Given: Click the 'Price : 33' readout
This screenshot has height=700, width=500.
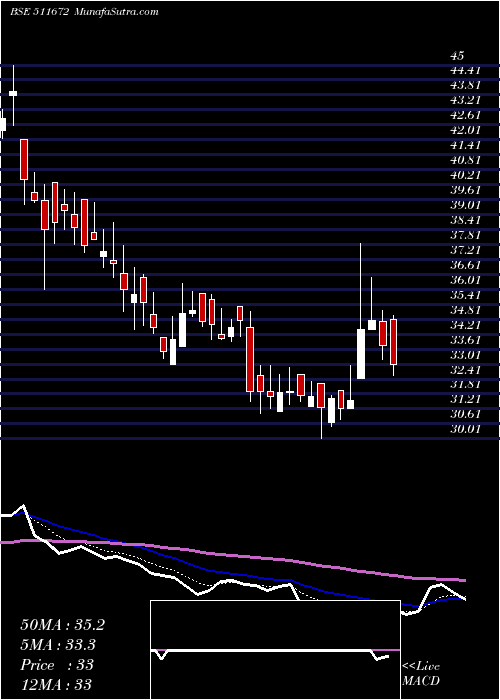Looking at the screenshot, I should (57, 665).
